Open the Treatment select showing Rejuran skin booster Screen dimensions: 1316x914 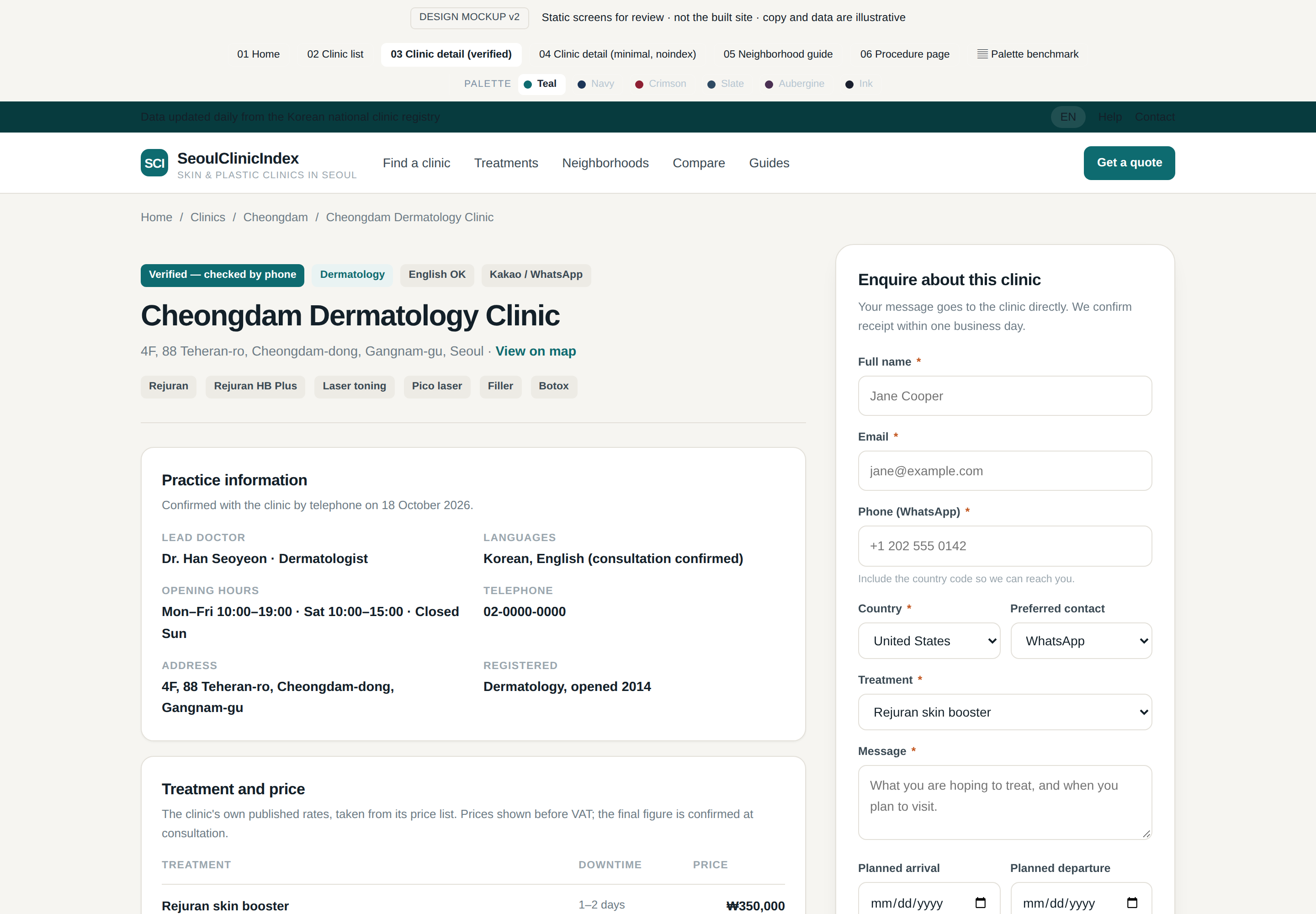point(1005,712)
